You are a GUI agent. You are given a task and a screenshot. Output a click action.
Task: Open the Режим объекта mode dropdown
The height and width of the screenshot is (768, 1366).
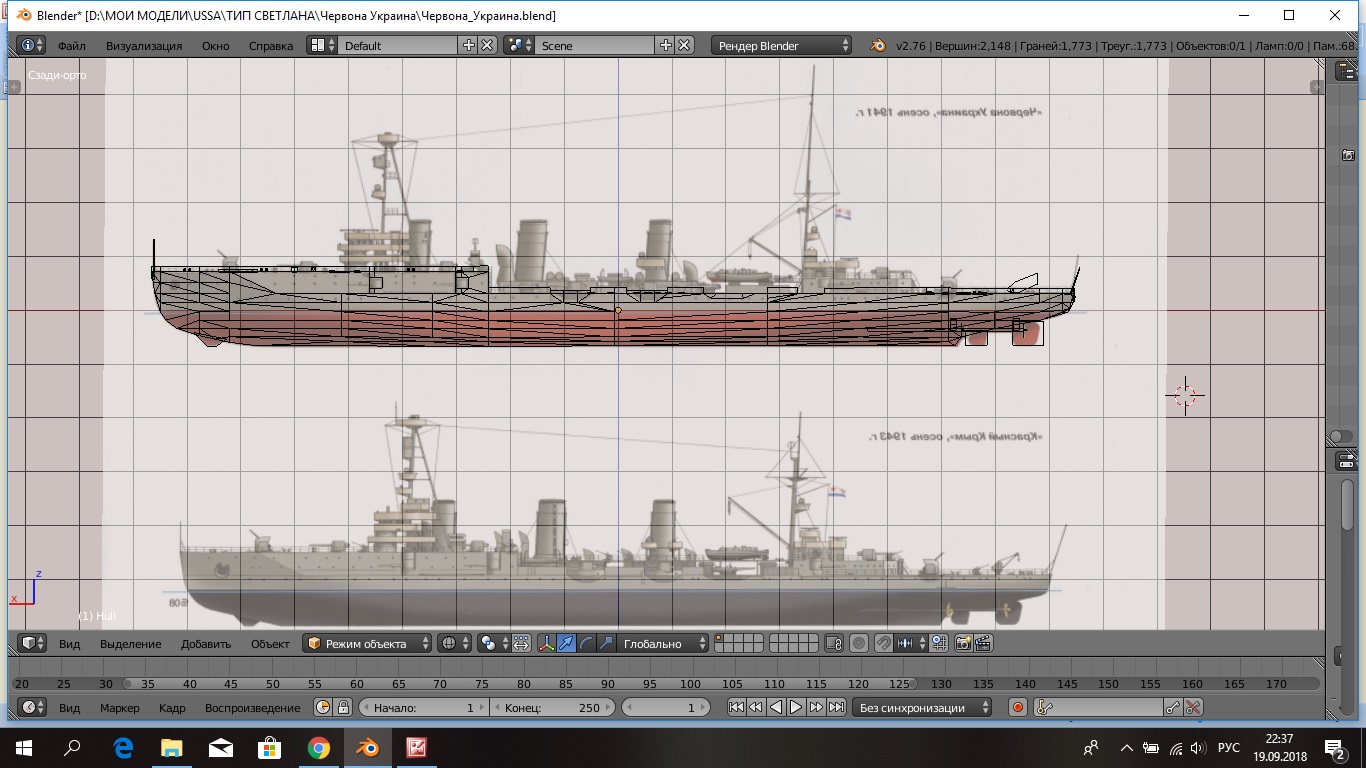pos(367,644)
